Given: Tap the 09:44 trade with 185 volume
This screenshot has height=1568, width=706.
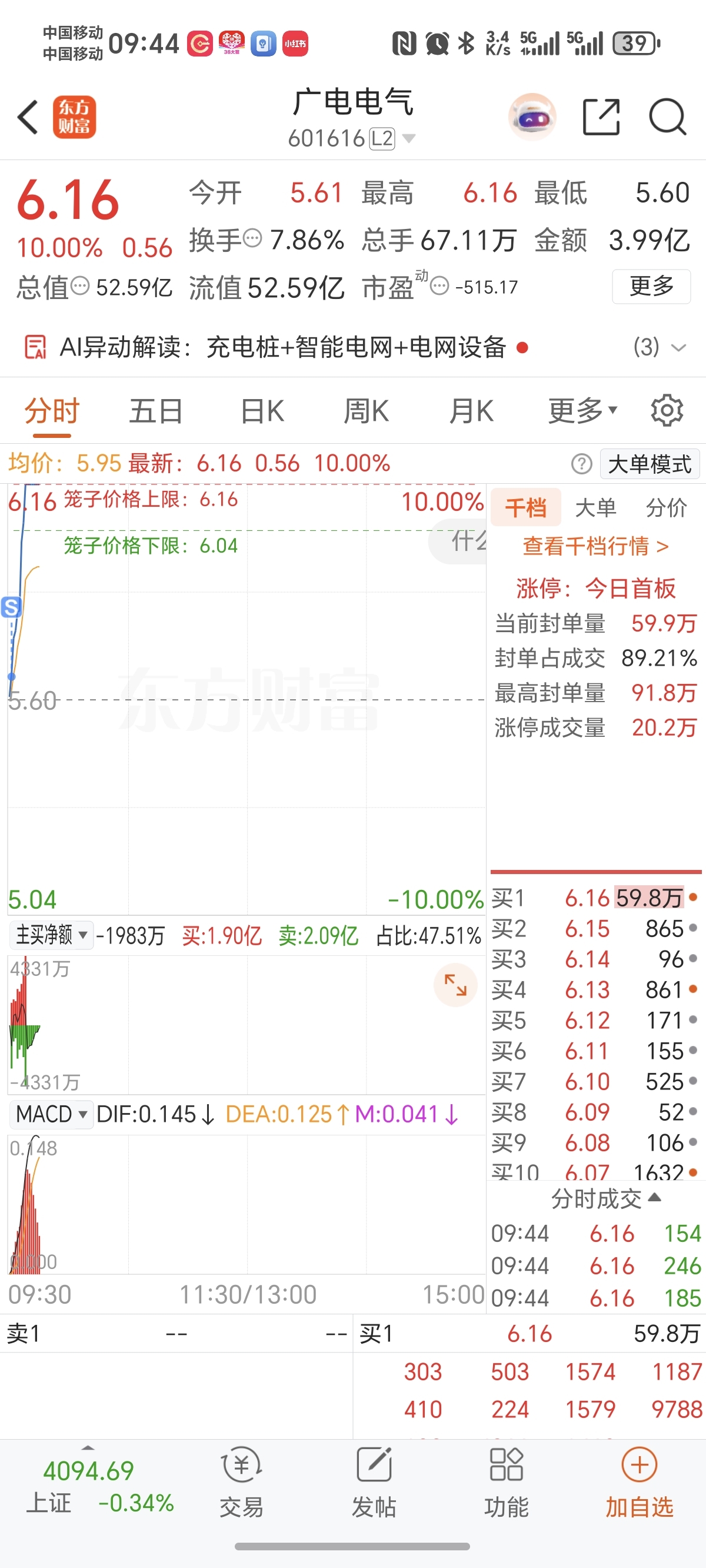Looking at the screenshot, I should [x=596, y=1298].
